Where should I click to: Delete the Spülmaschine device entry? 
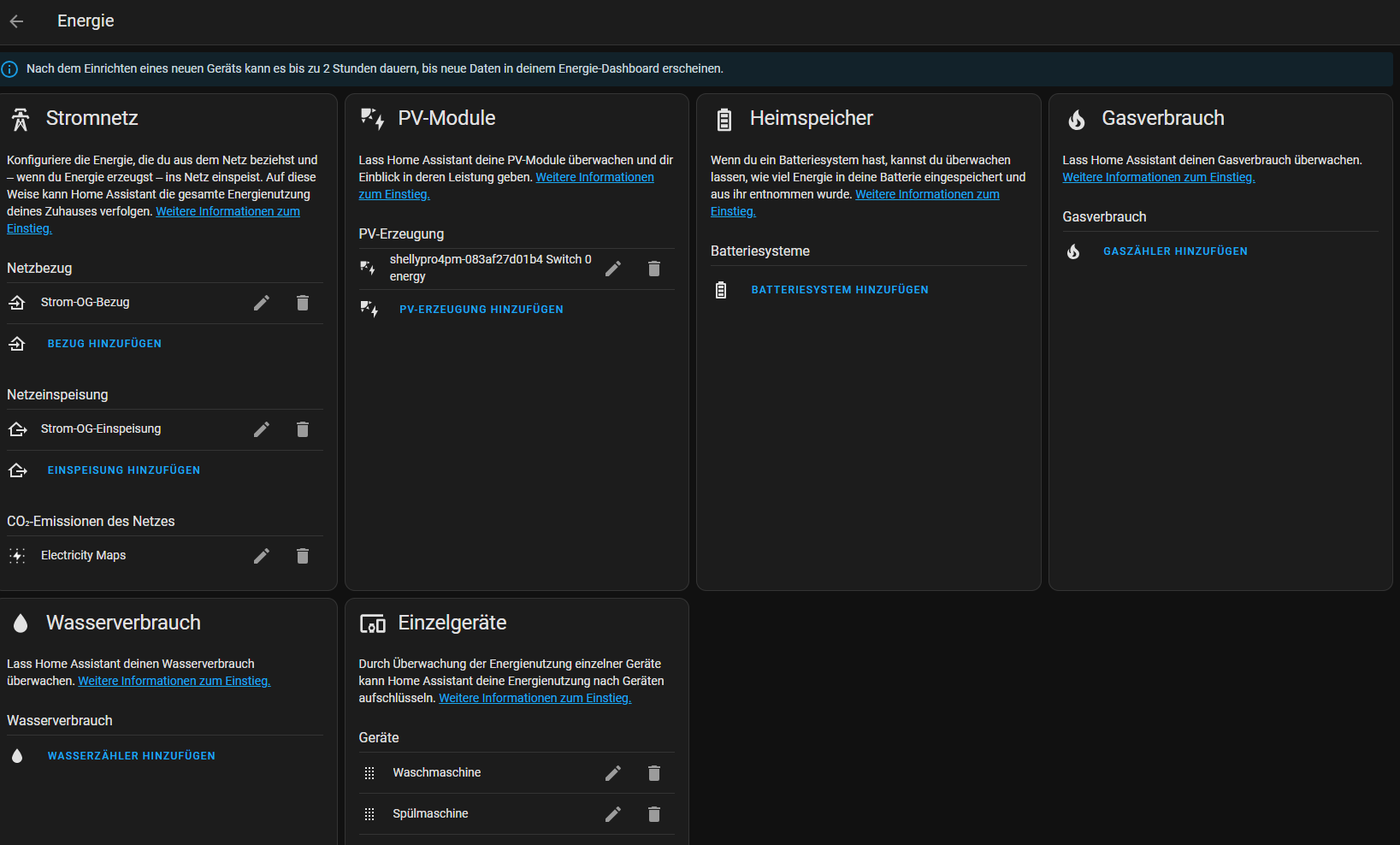pos(654,814)
